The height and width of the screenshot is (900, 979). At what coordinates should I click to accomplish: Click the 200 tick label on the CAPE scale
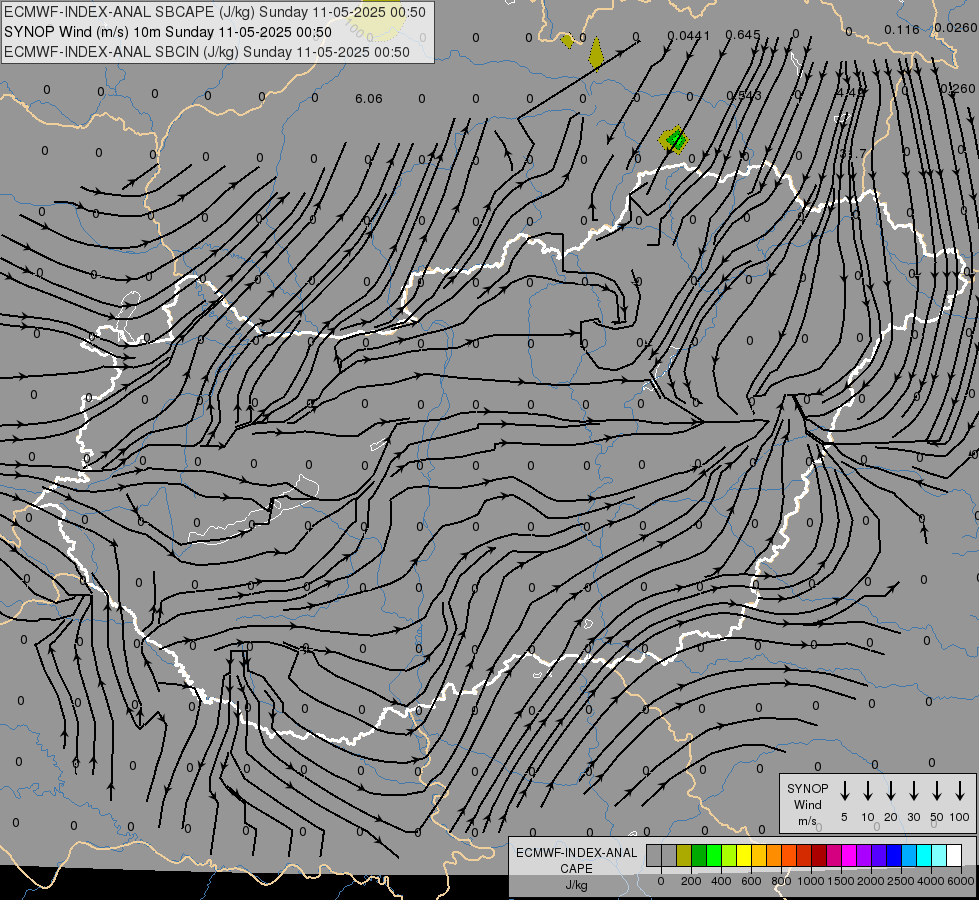click(691, 881)
